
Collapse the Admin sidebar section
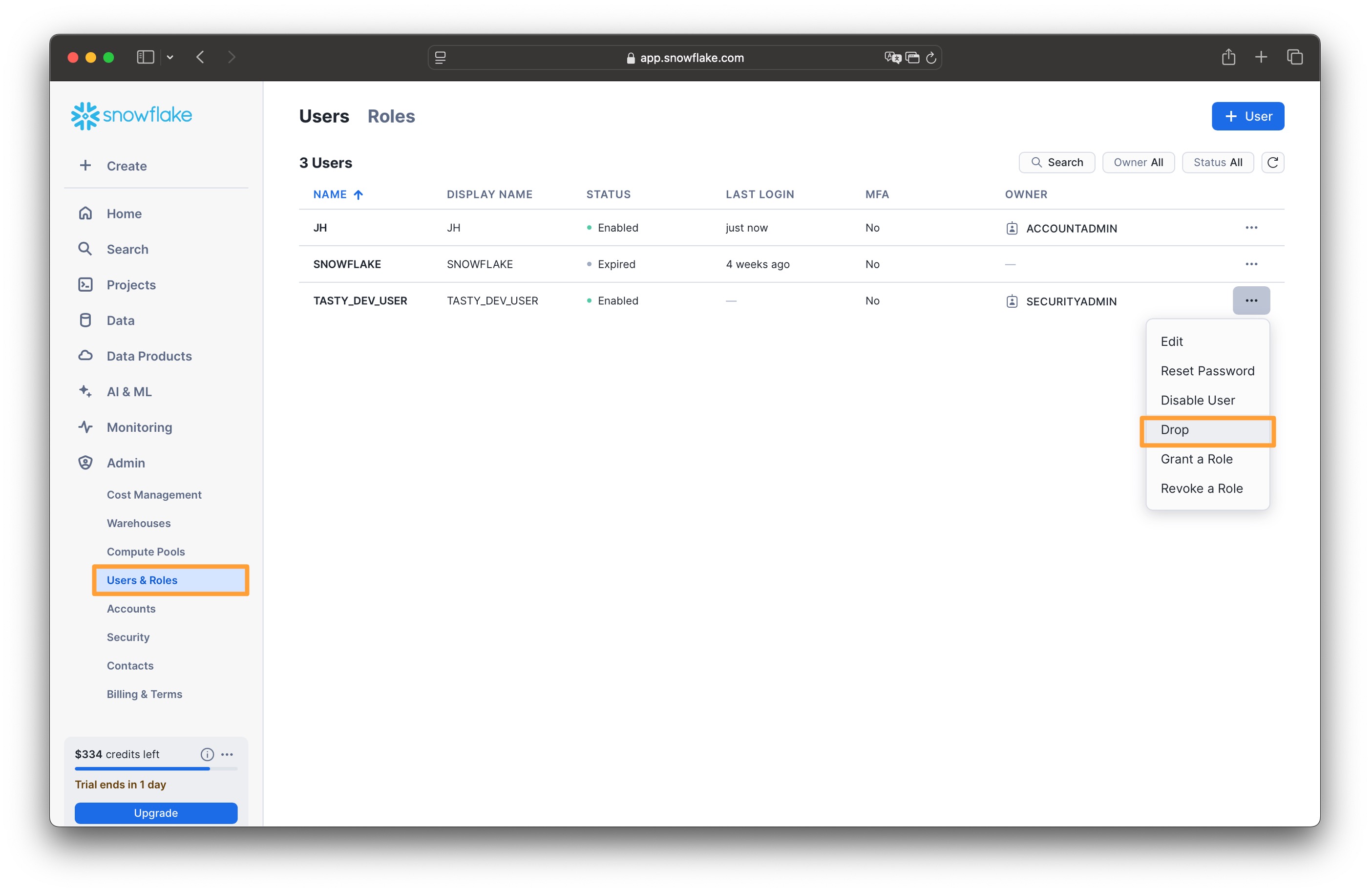pyautogui.click(x=125, y=462)
